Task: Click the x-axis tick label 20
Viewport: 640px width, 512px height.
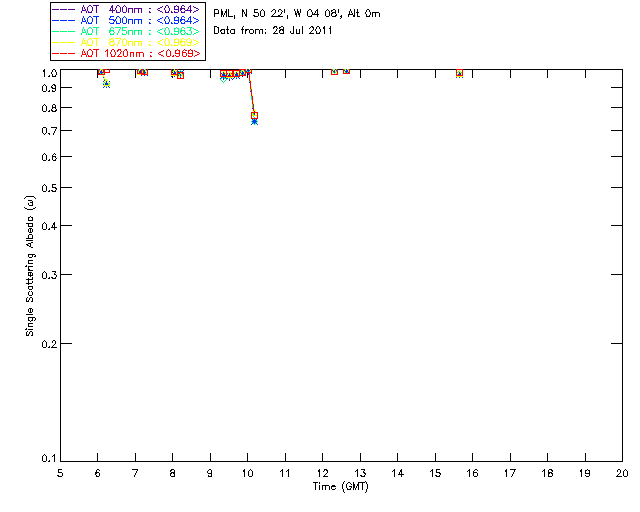Action: coord(622,473)
